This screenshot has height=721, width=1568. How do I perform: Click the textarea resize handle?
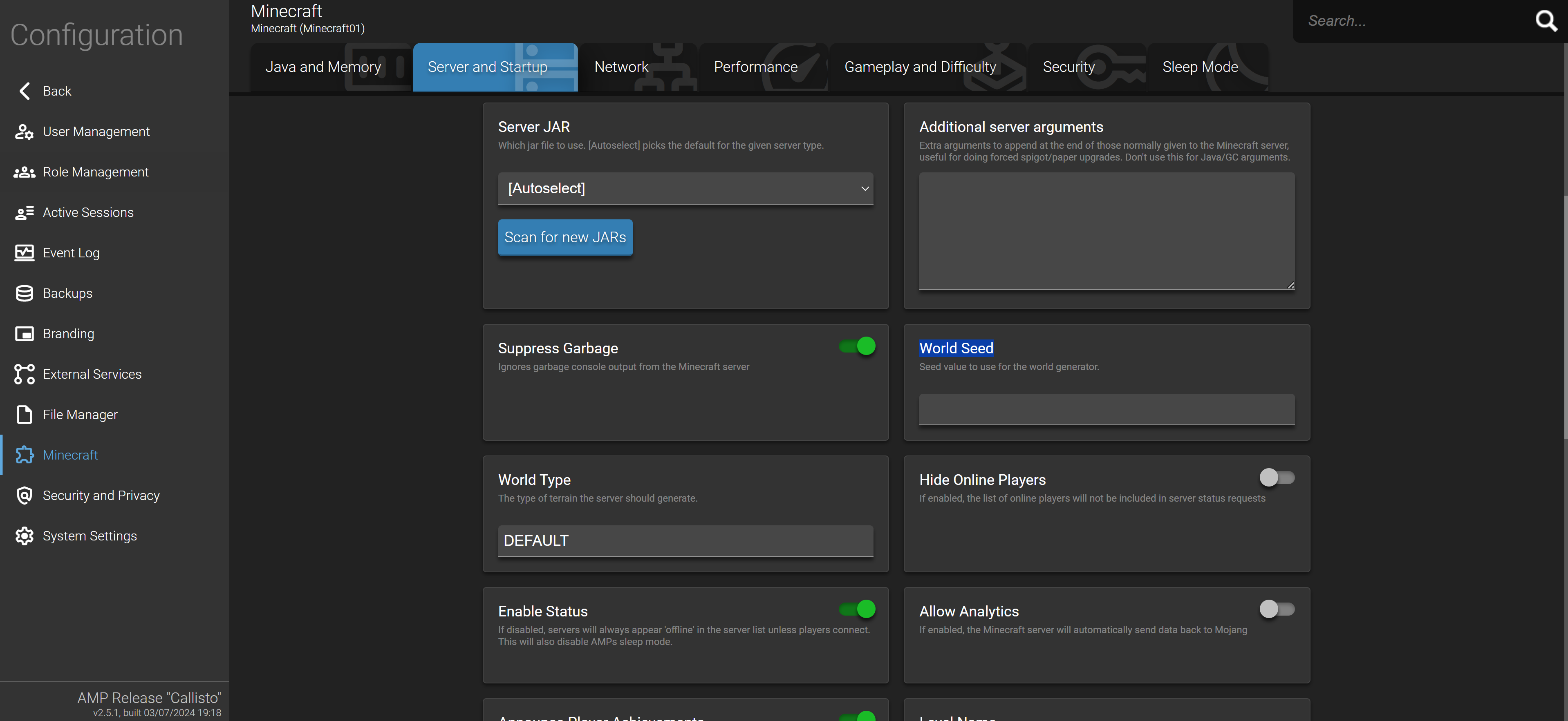1290,286
